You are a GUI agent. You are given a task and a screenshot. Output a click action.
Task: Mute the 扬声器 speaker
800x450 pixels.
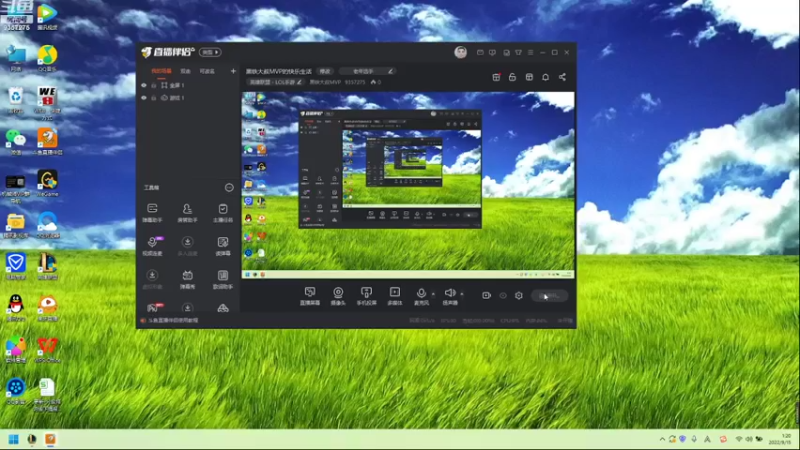pyautogui.click(x=450, y=295)
